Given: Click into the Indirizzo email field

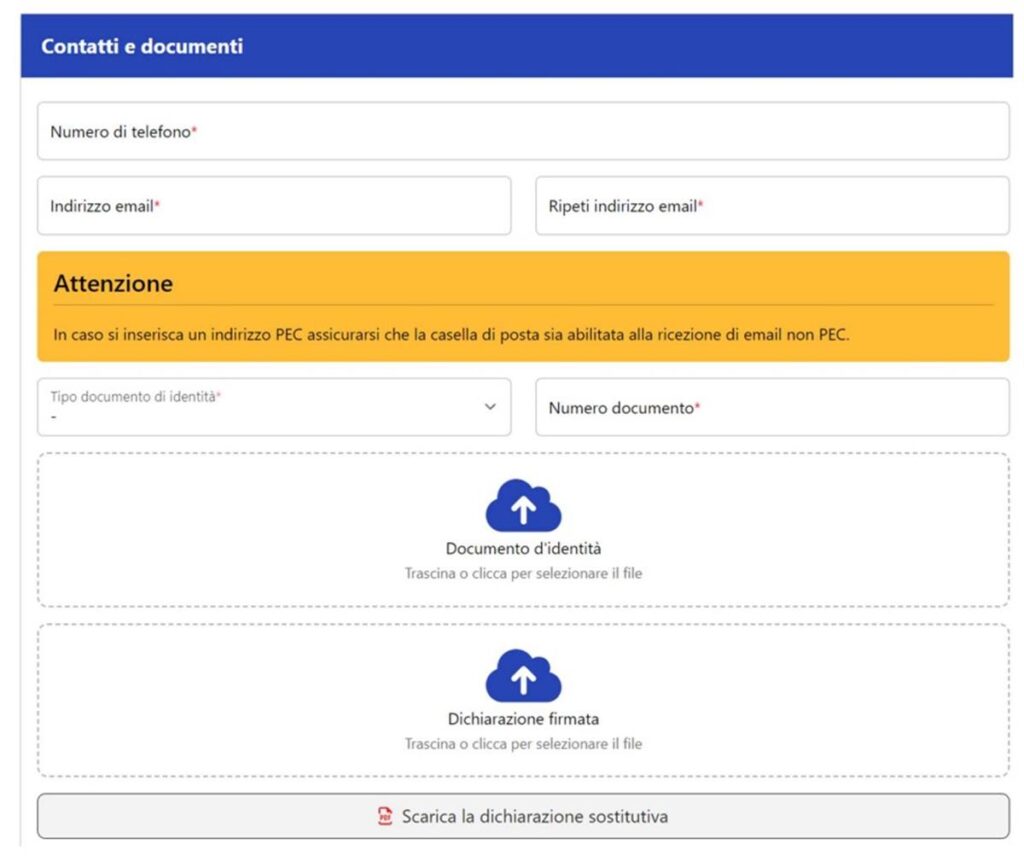Looking at the screenshot, I should pyautogui.click(x=273, y=206).
